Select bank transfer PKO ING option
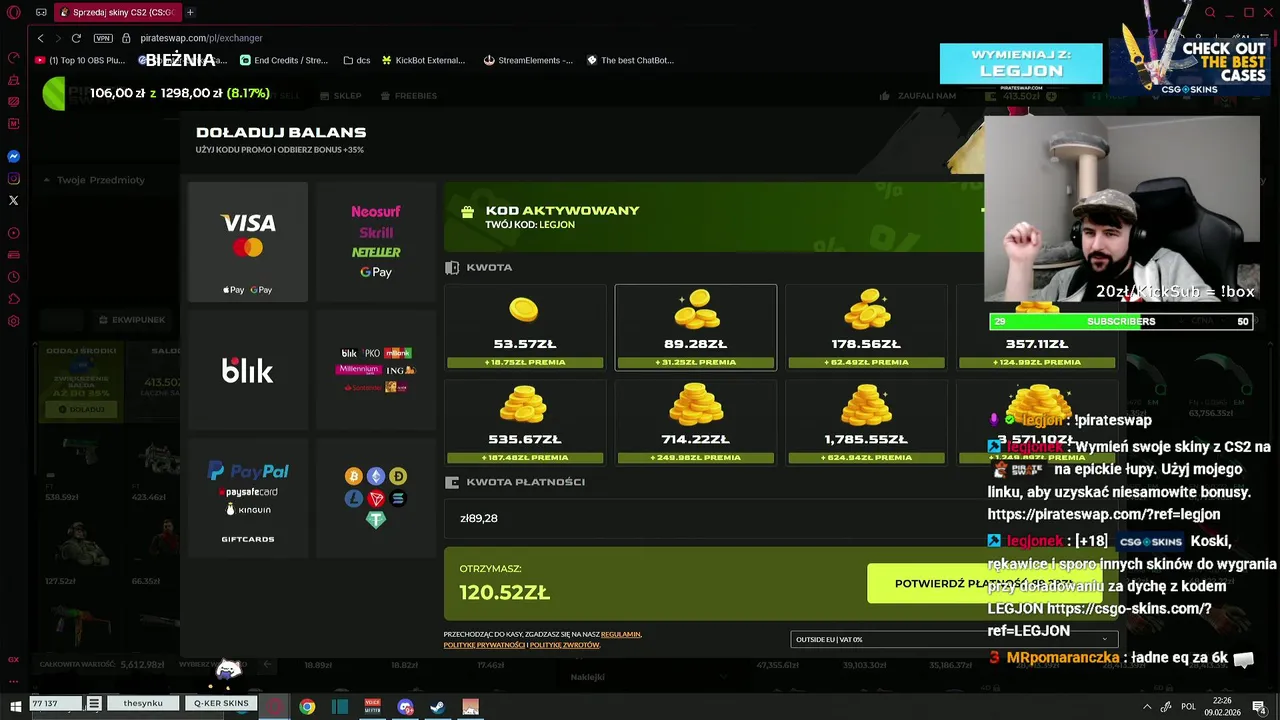The height and width of the screenshot is (720, 1280). click(x=376, y=370)
